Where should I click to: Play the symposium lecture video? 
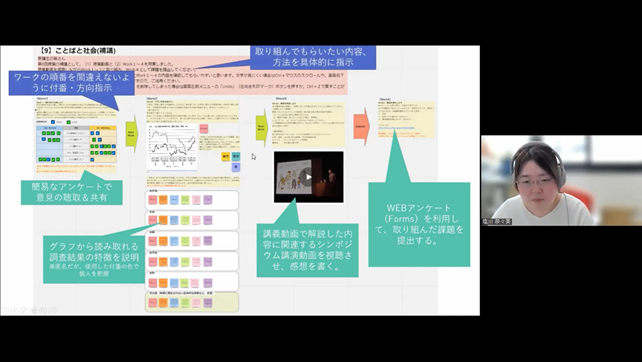point(308,177)
